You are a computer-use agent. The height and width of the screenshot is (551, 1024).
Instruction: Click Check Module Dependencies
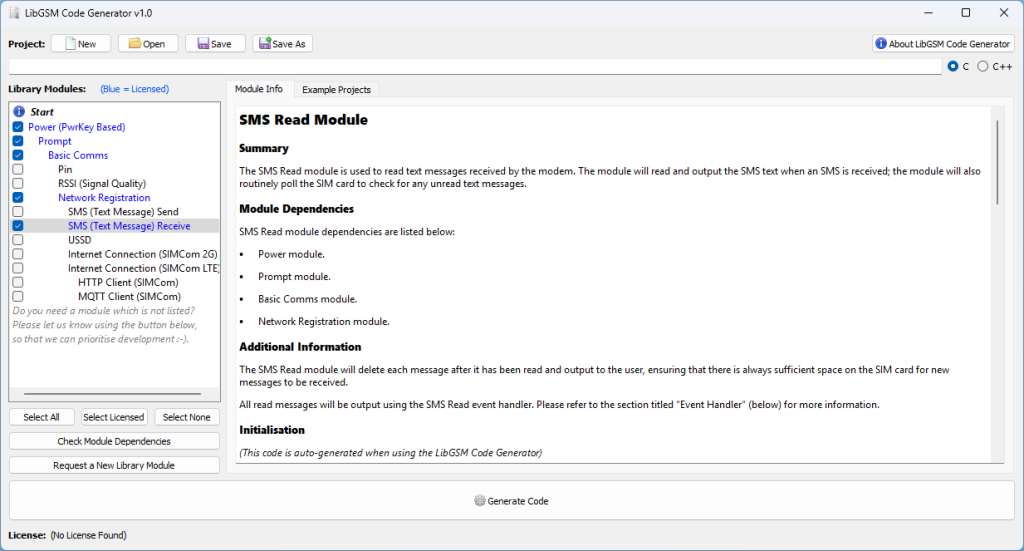tap(114, 441)
